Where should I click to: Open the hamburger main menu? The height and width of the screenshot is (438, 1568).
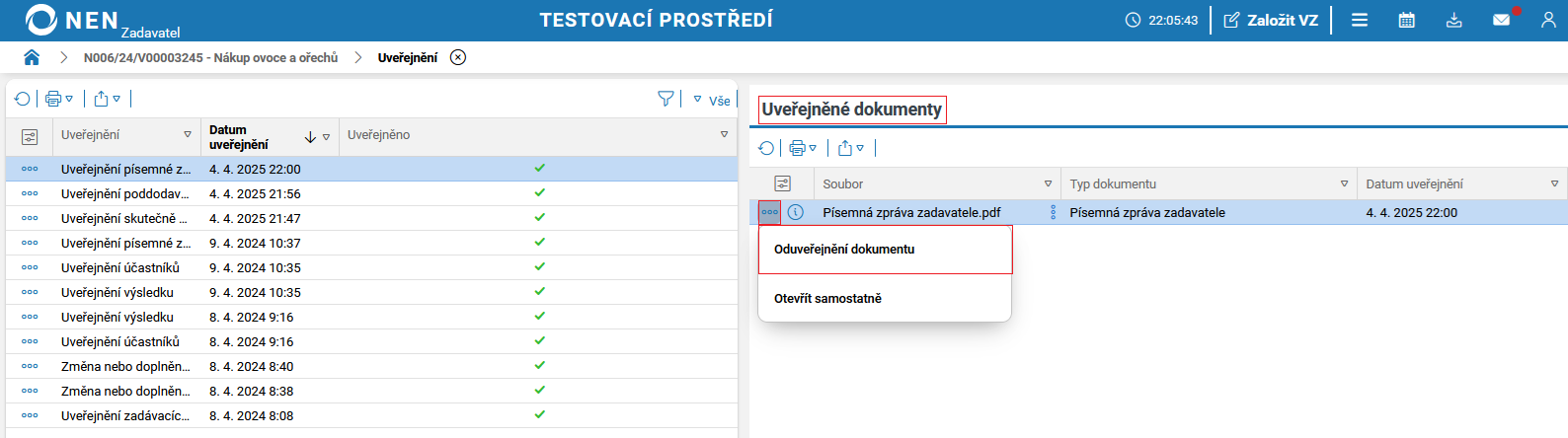tap(1360, 20)
